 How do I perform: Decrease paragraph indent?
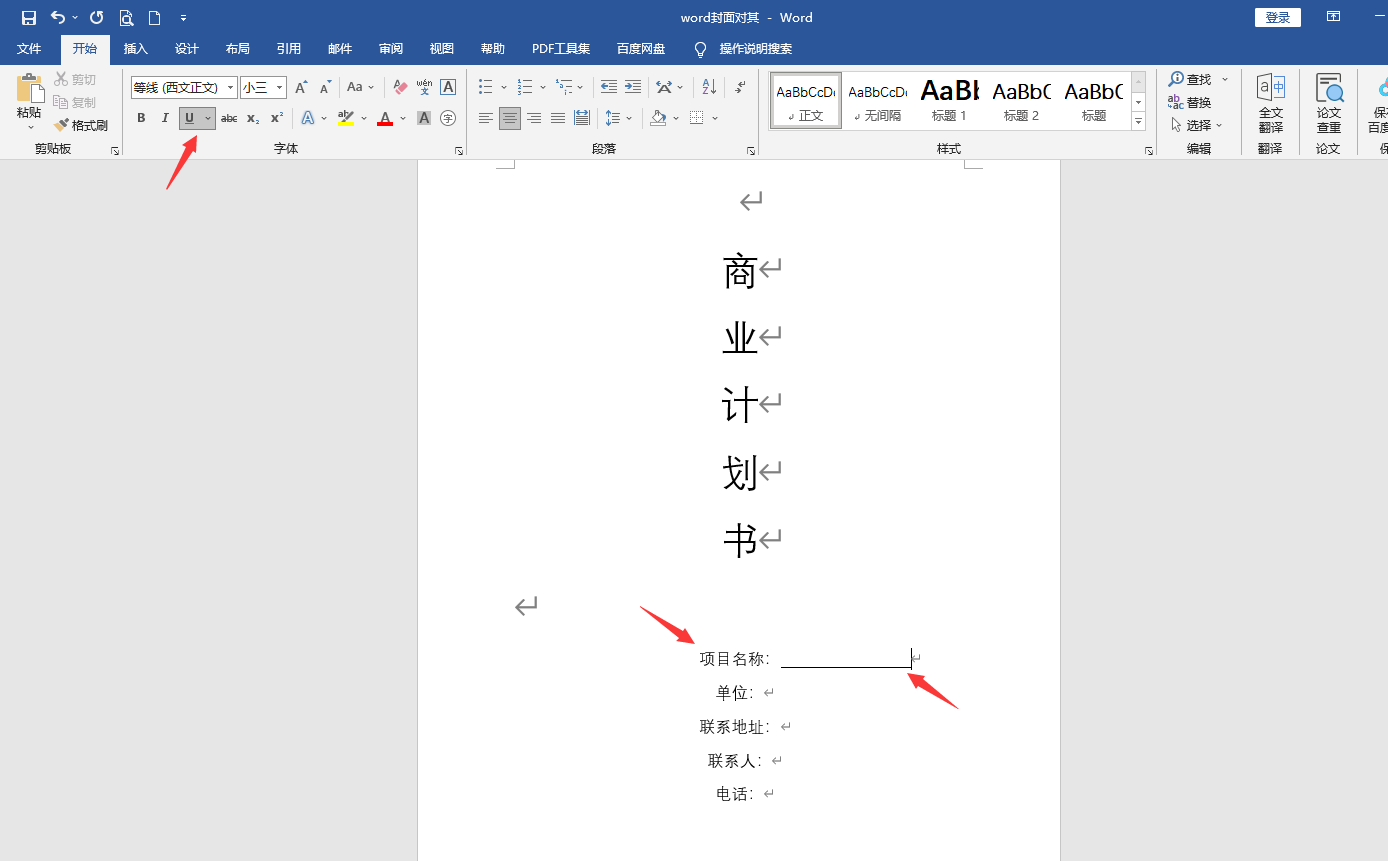pyautogui.click(x=609, y=88)
